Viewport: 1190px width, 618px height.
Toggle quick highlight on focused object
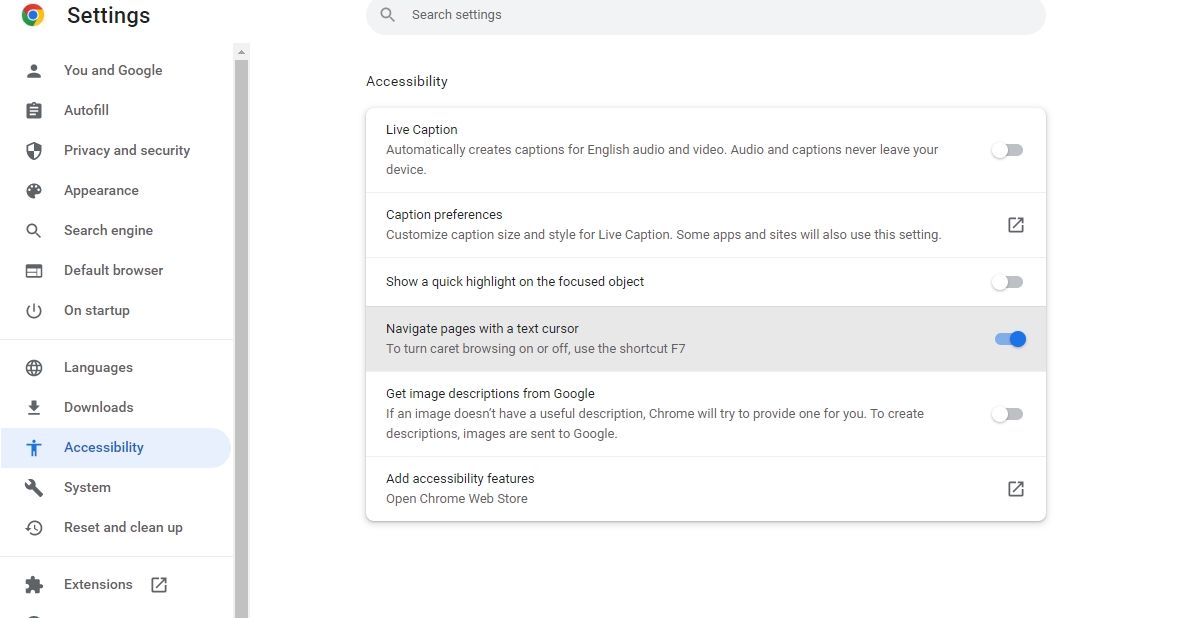pyautogui.click(x=1007, y=282)
